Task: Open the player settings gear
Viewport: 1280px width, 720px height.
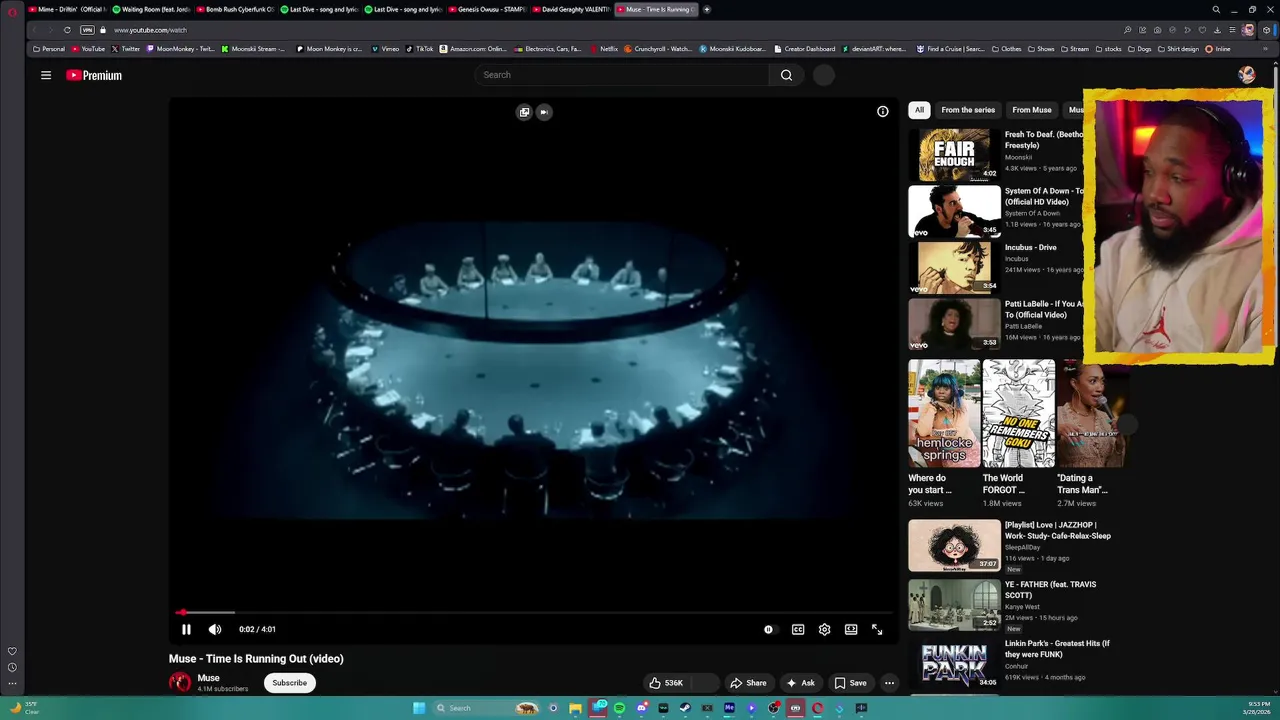Action: tap(824, 629)
